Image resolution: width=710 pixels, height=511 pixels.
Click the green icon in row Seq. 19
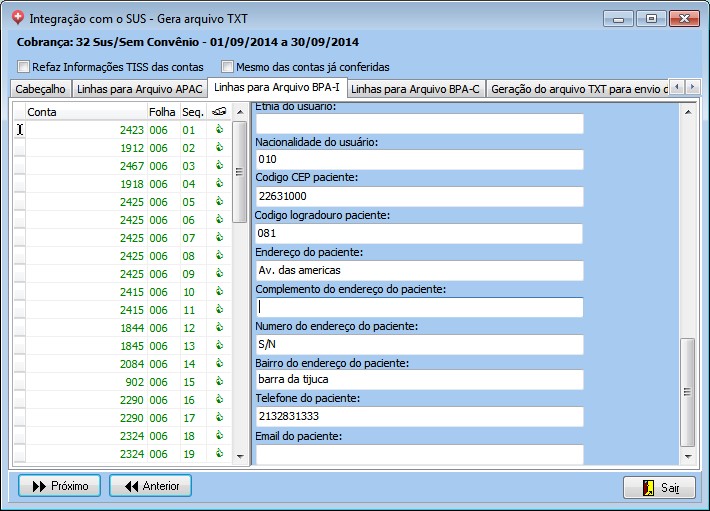point(219,454)
